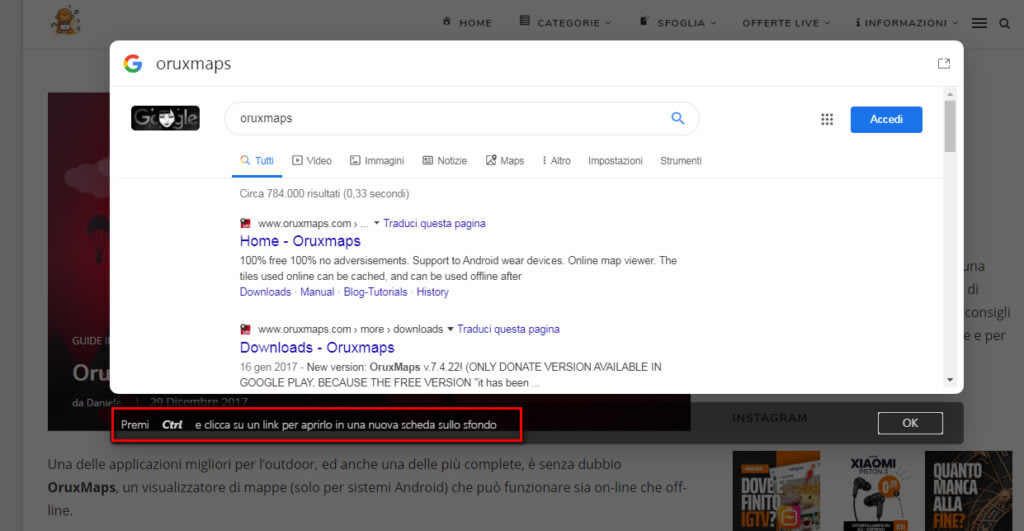1024x531 pixels.
Task: Open the Blog-Tutorials sitelink
Action: click(x=376, y=292)
